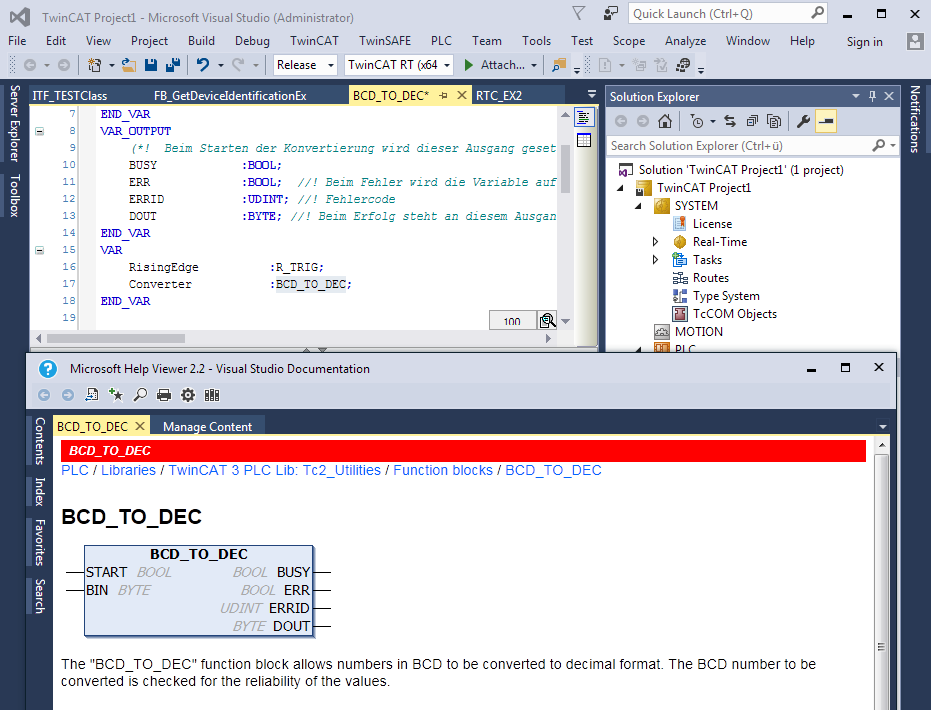Viewport: 931px width, 710px height.
Task: Click the Undo arrow icon
Action: [202, 65]
